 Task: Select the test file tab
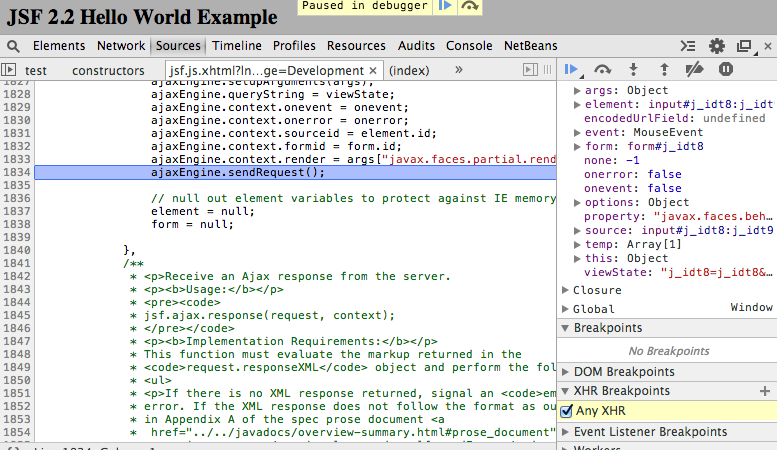[x=36, y=70]
